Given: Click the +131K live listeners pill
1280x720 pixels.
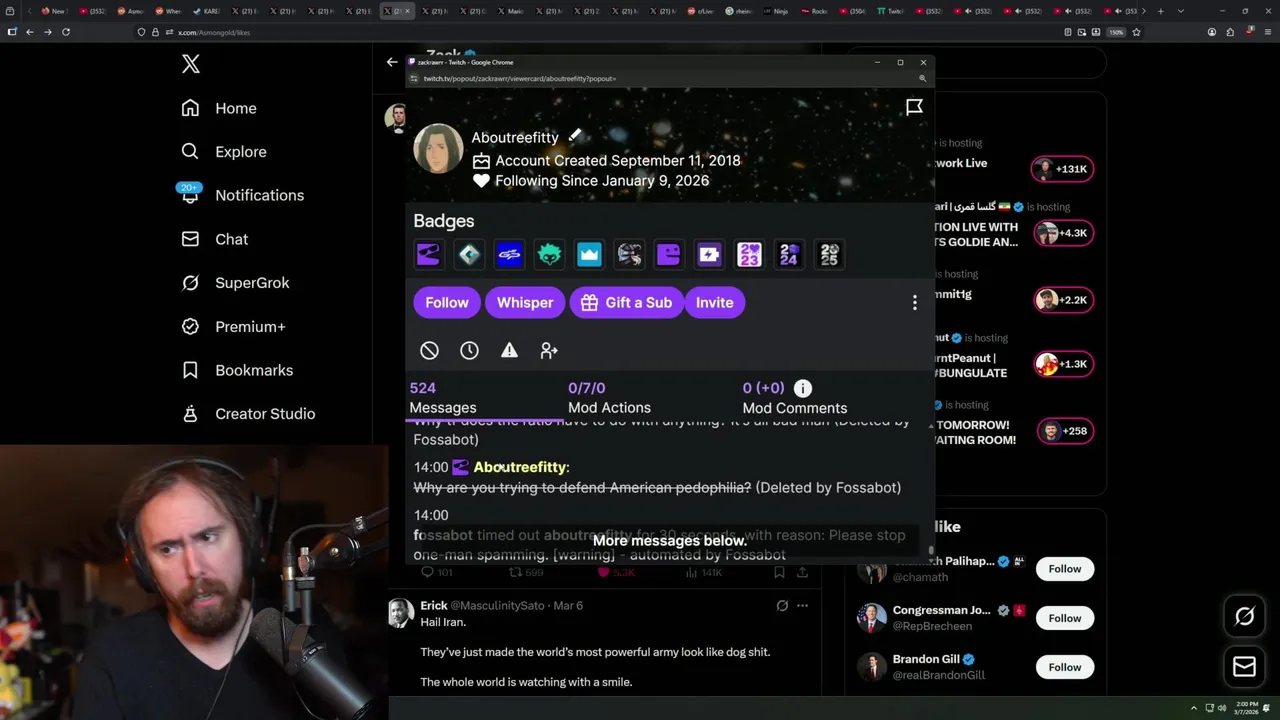Looking at the screenshot, I should 1062,169.
